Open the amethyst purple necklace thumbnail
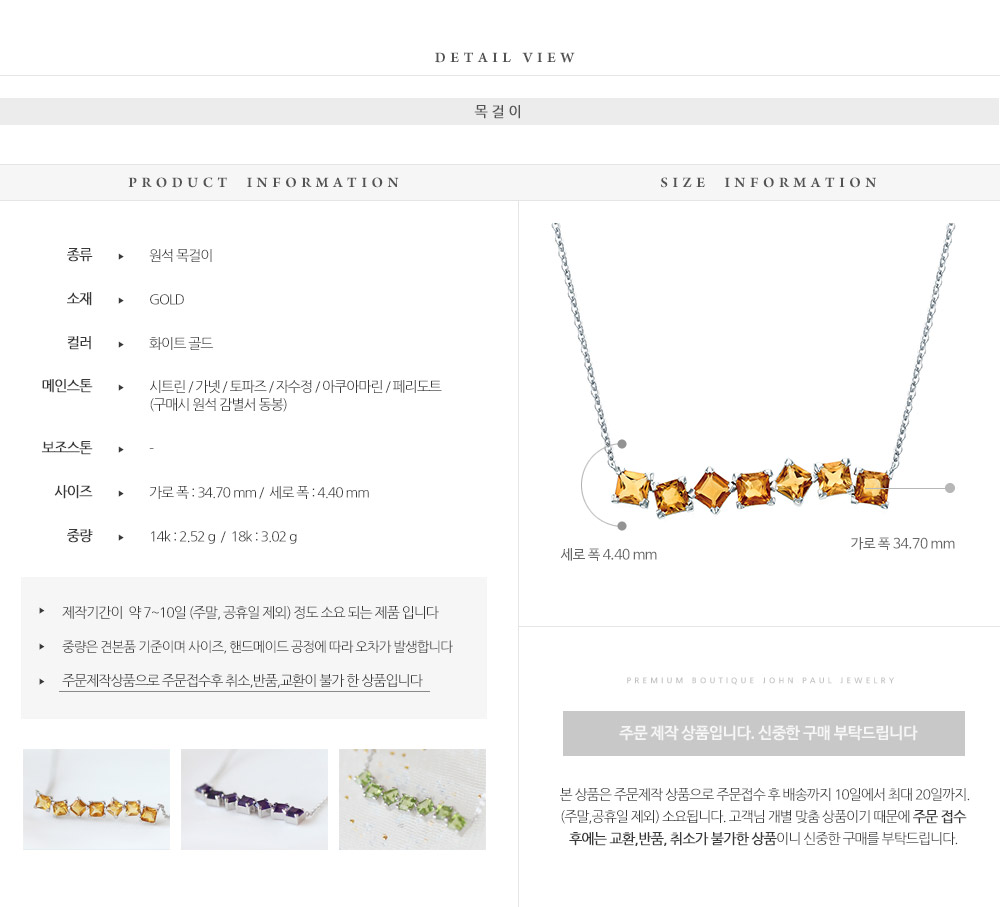This screenshot has width=1000, height=907. tap(254, 799)
